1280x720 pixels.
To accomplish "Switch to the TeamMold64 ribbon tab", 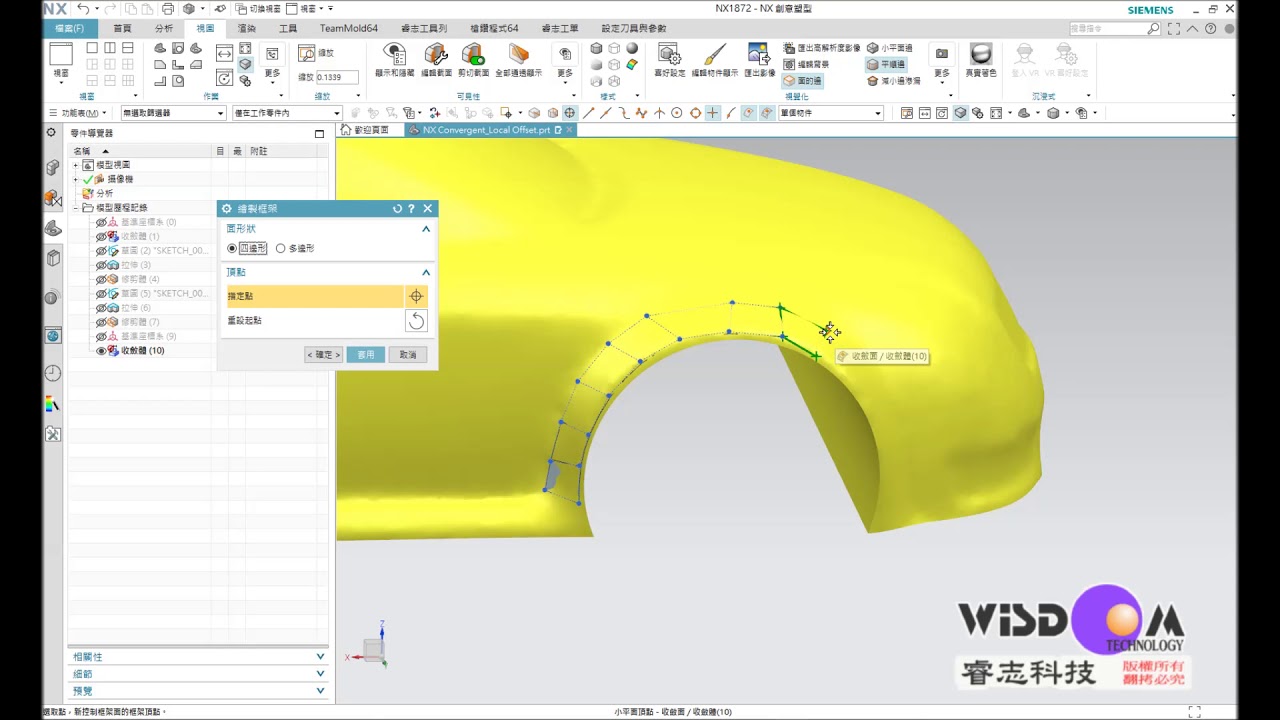I will click(x=349, y=28).
